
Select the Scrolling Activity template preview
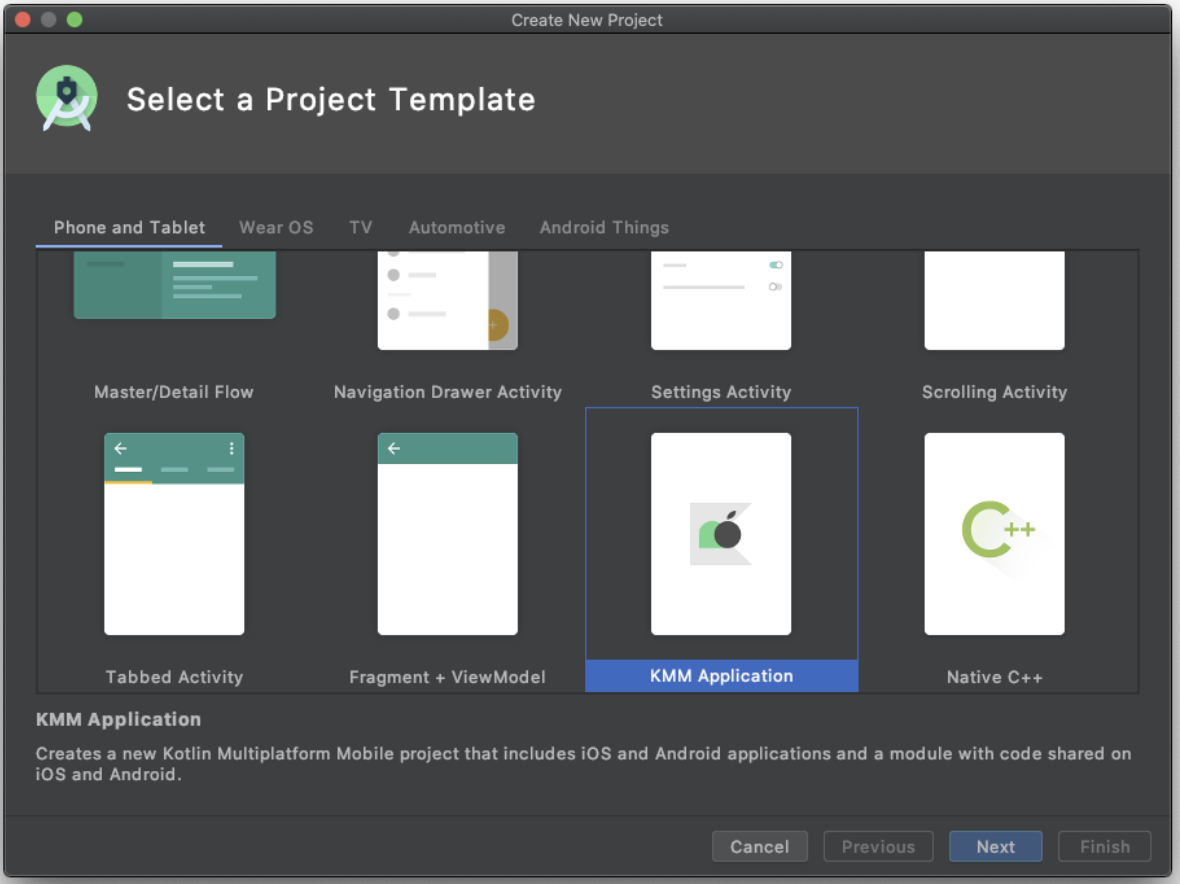click(994, 300)
